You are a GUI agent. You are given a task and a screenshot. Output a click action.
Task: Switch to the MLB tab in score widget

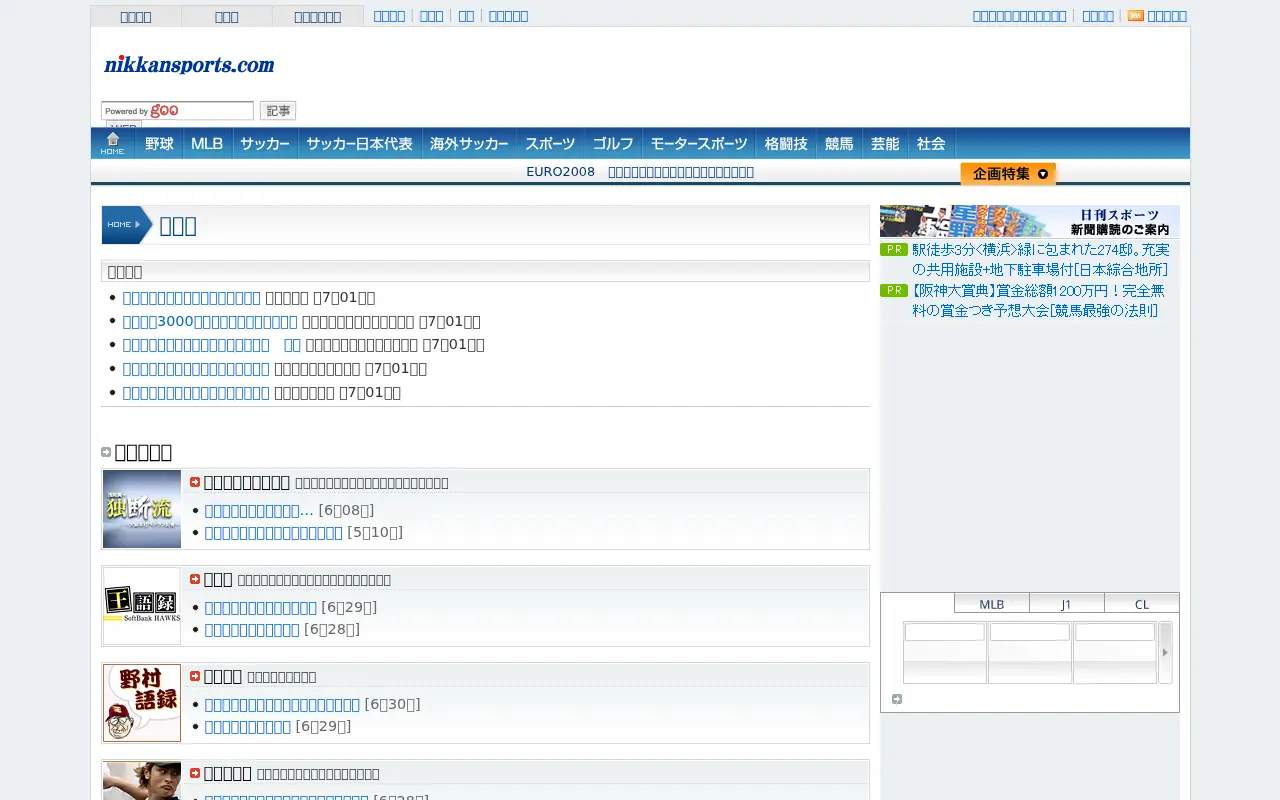[992, 603]
